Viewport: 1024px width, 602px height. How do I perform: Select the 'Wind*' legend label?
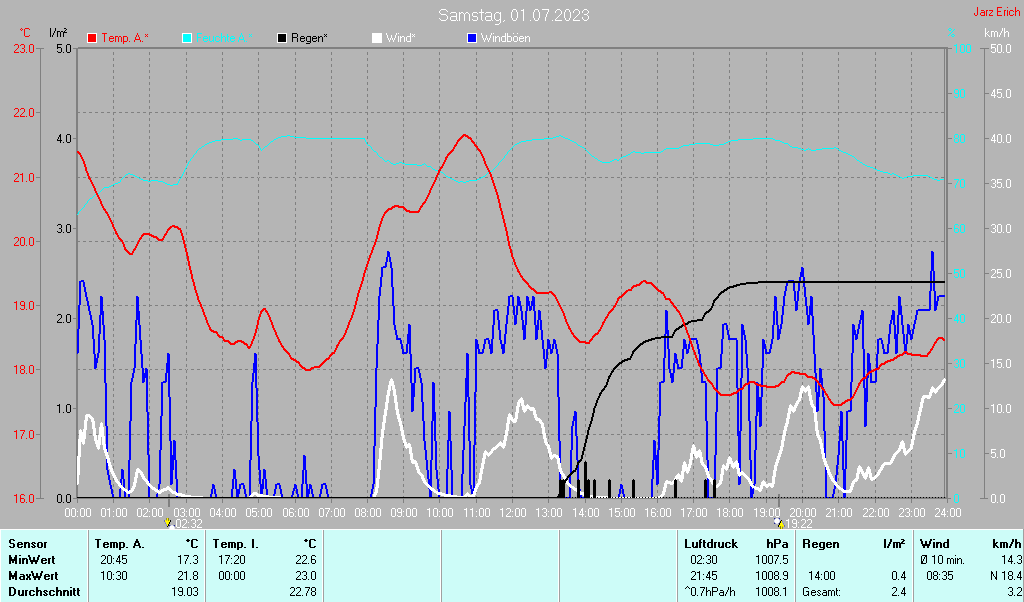pyautogui.click(x=400, y=38)
